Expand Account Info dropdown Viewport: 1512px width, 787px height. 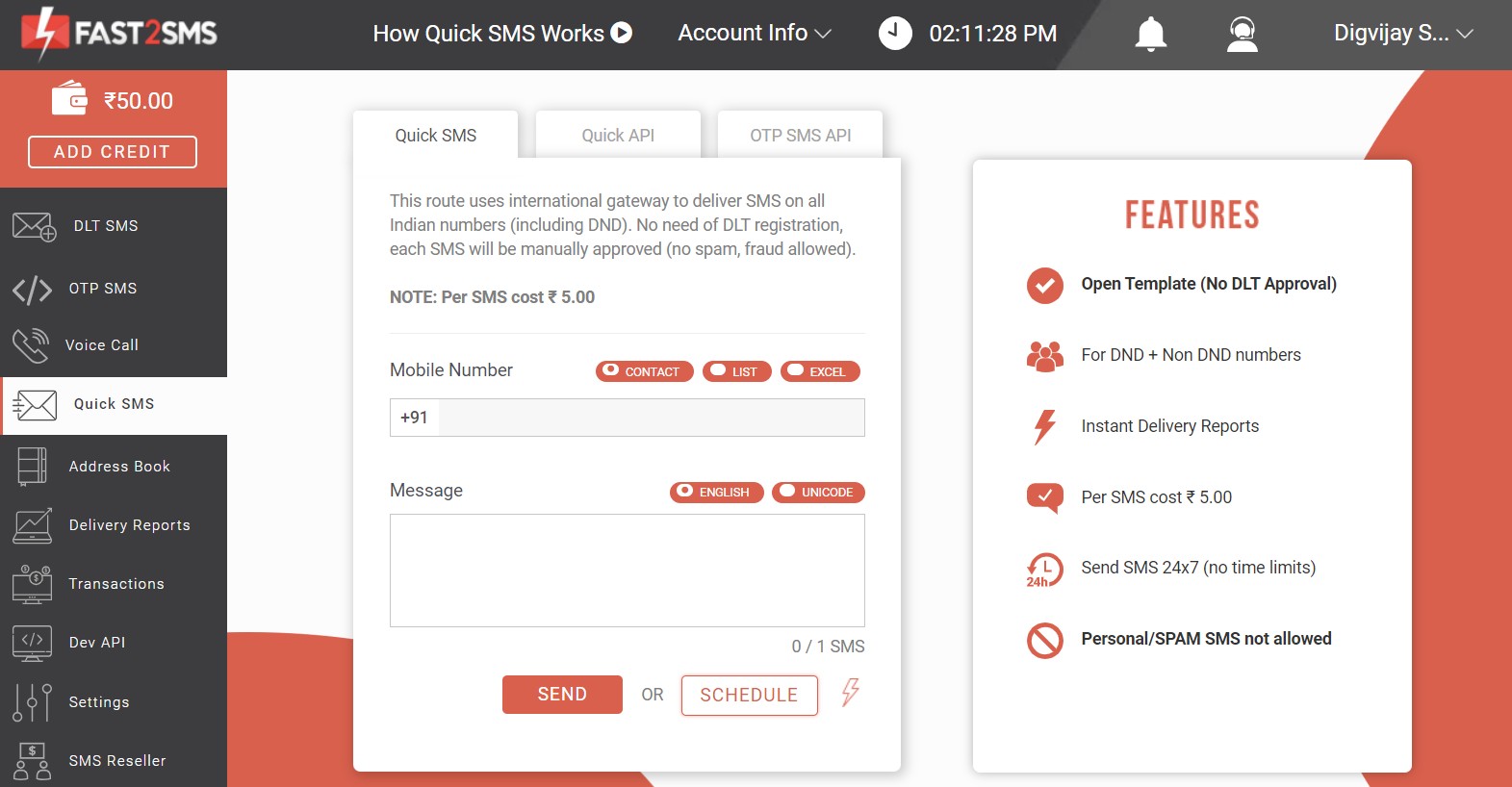pos(754,33)
